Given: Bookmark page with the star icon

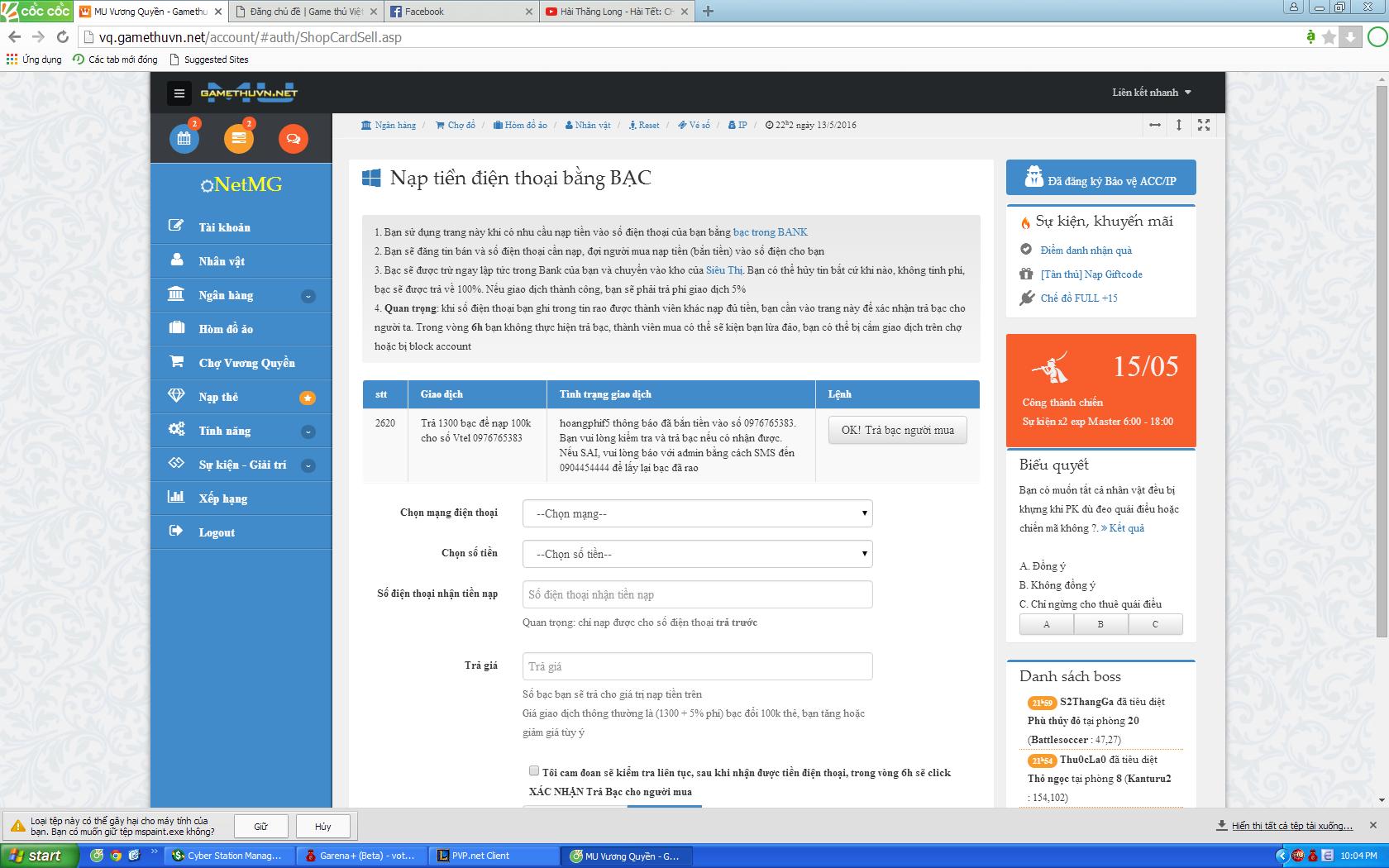Looking at the screenshot, I should [x=1329, y=37].
